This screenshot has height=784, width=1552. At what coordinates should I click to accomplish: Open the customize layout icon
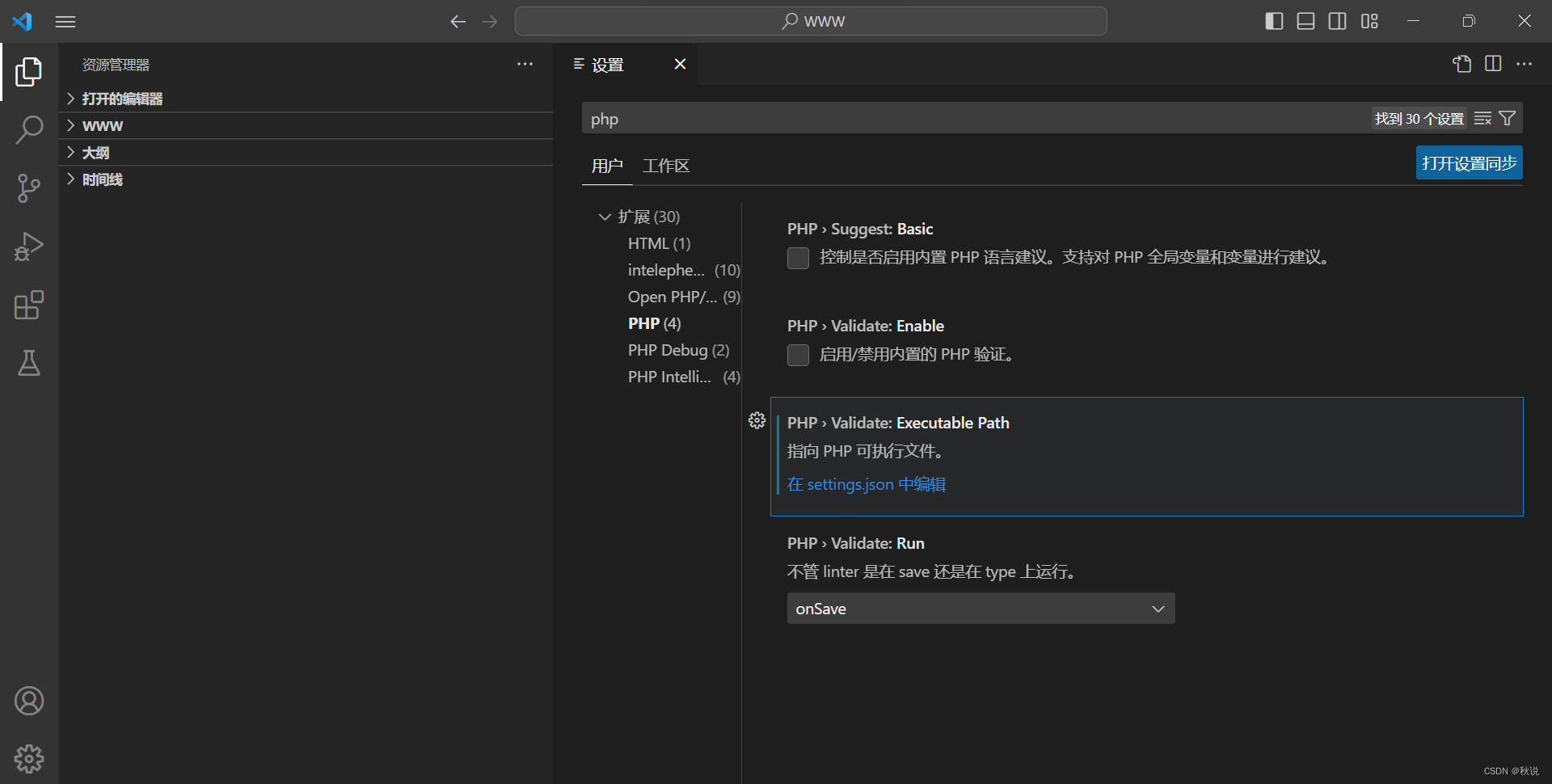(1369, 21)
